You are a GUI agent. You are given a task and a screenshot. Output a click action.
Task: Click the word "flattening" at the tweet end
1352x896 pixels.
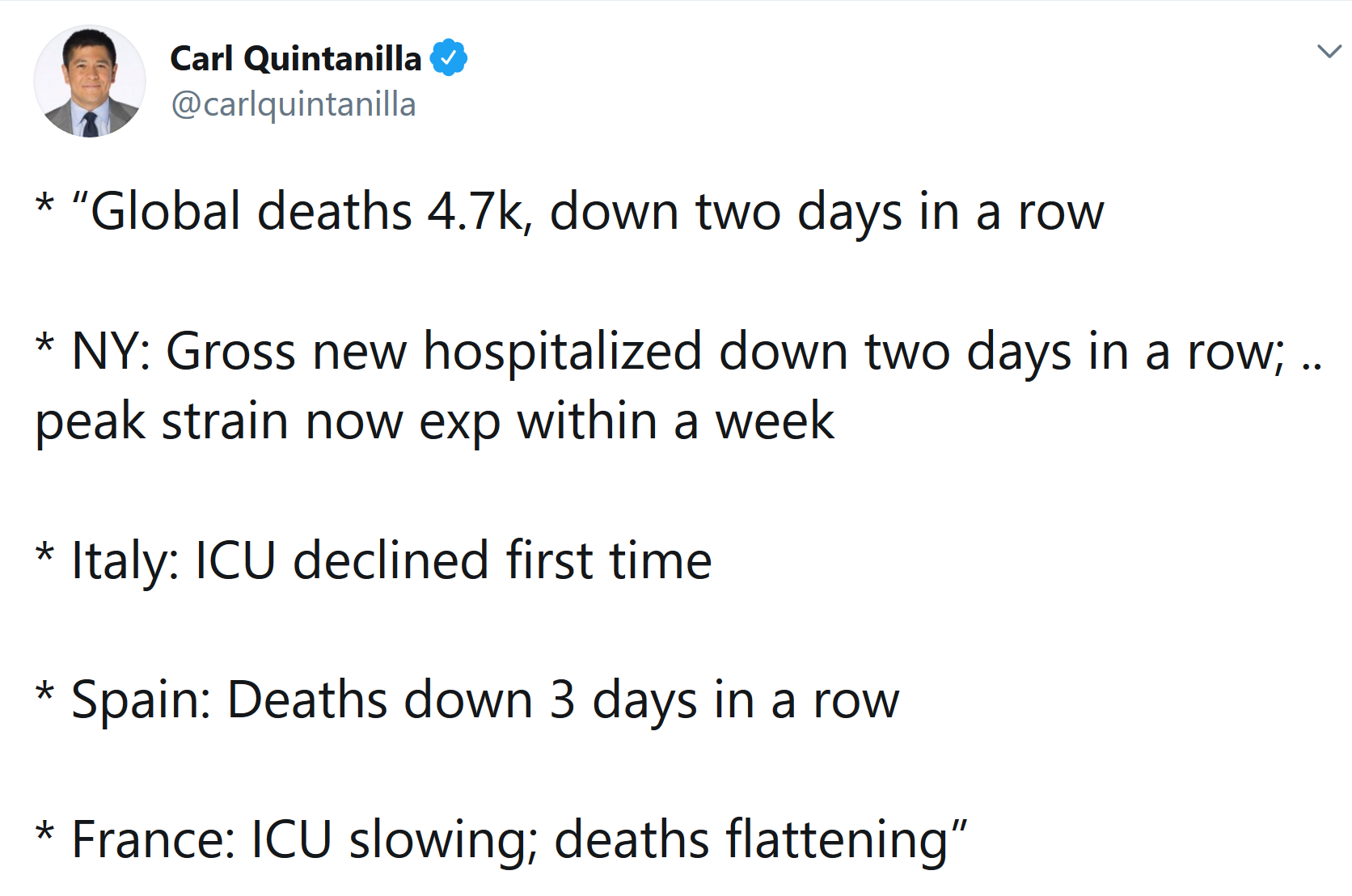(x=837, y=839)
